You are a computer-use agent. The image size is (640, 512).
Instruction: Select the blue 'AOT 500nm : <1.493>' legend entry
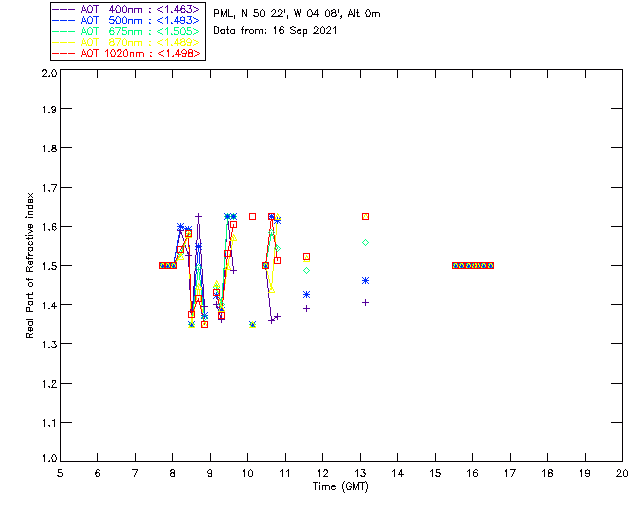point(126,20)
